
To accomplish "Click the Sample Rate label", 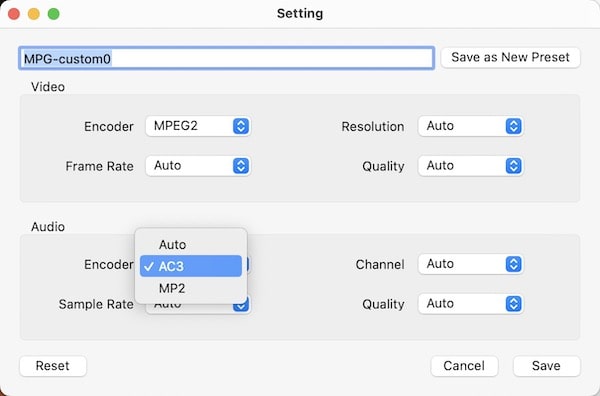I will 96,305.
